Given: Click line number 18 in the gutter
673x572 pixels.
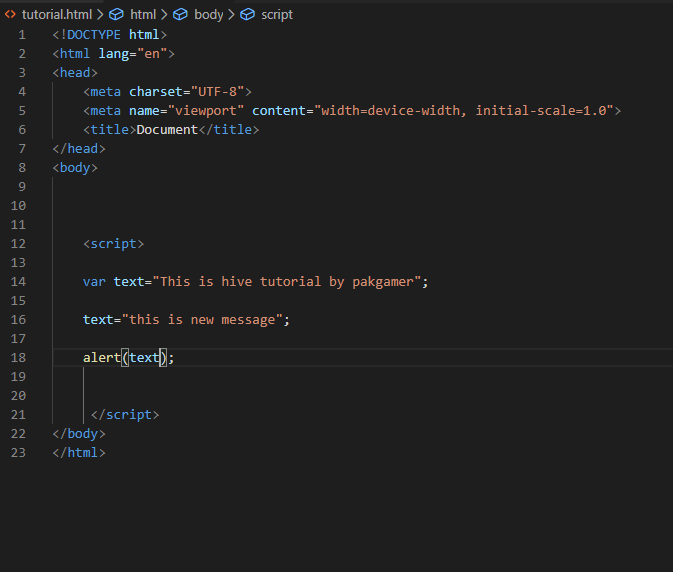Looking at the screenshot, I should (x=18, y=358).
